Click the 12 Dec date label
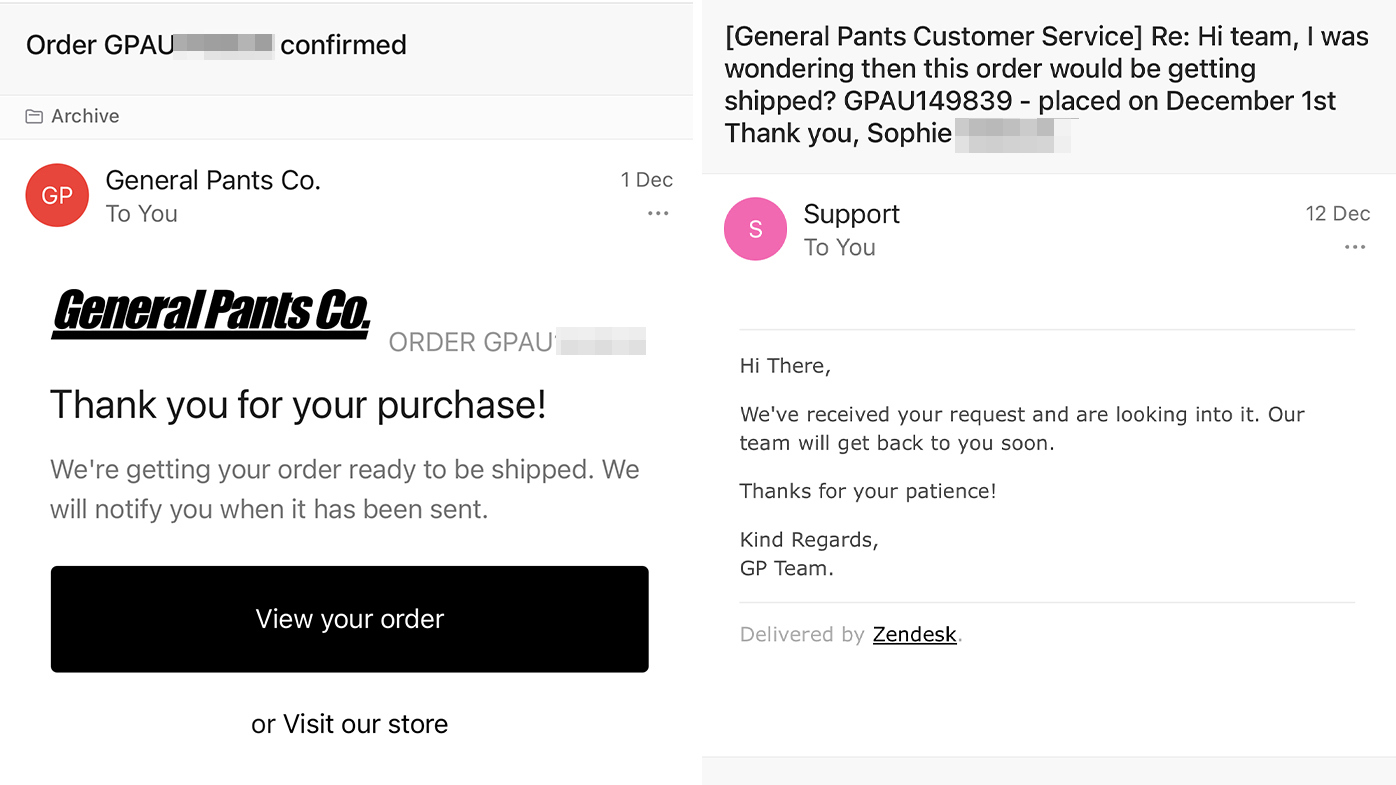The width and height of the screenshot is (1396, 785). [1337, 213]
